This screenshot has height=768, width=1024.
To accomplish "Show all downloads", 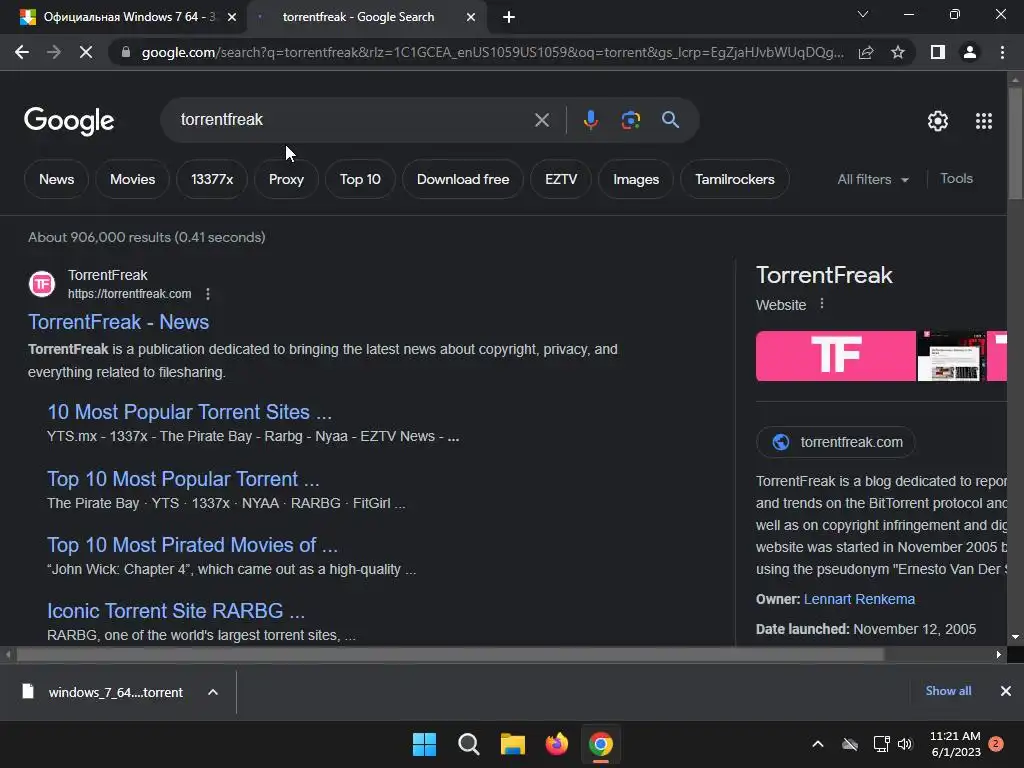I will (948, 691).
